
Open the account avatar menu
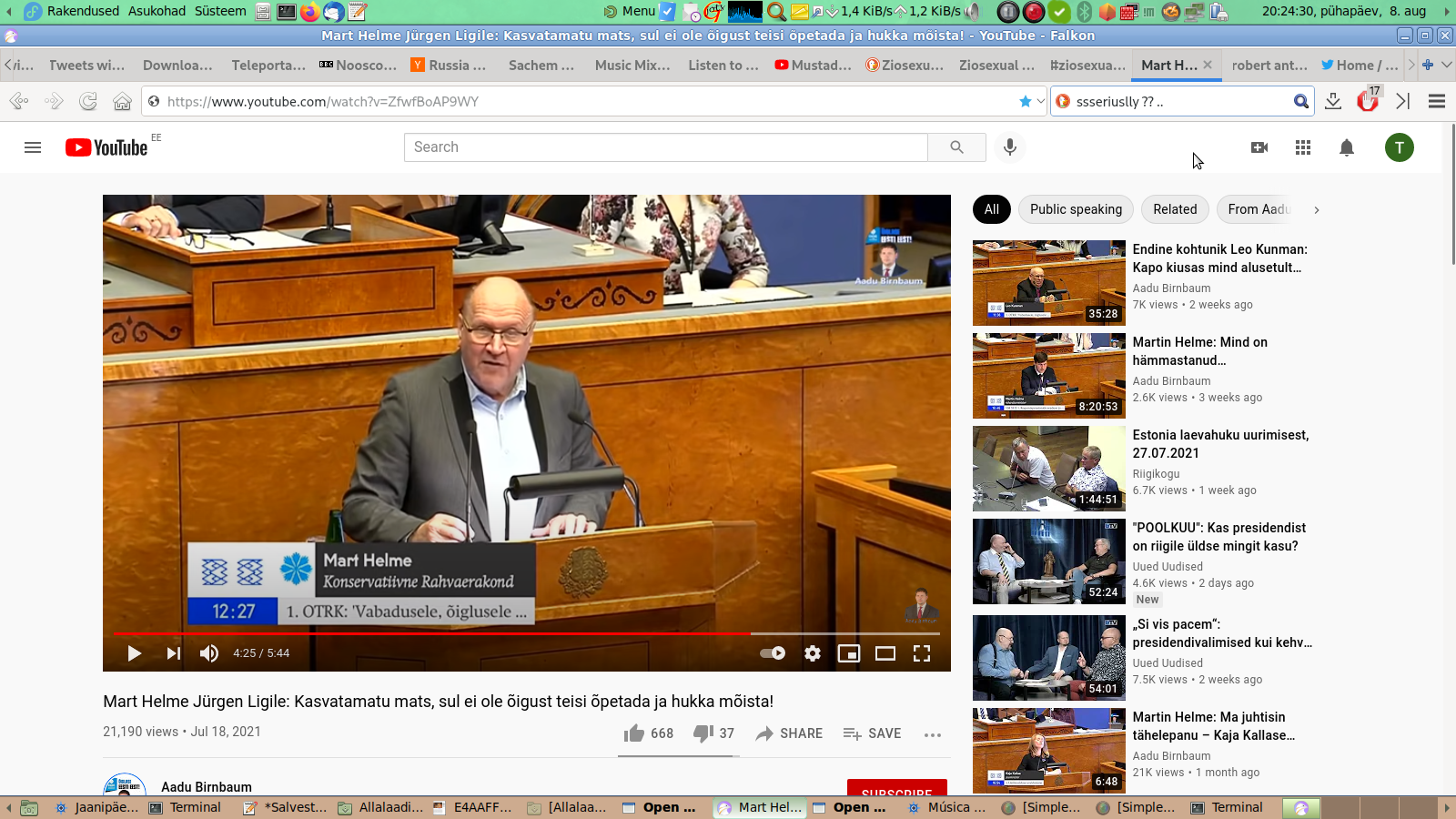(x=1400, y=147)
